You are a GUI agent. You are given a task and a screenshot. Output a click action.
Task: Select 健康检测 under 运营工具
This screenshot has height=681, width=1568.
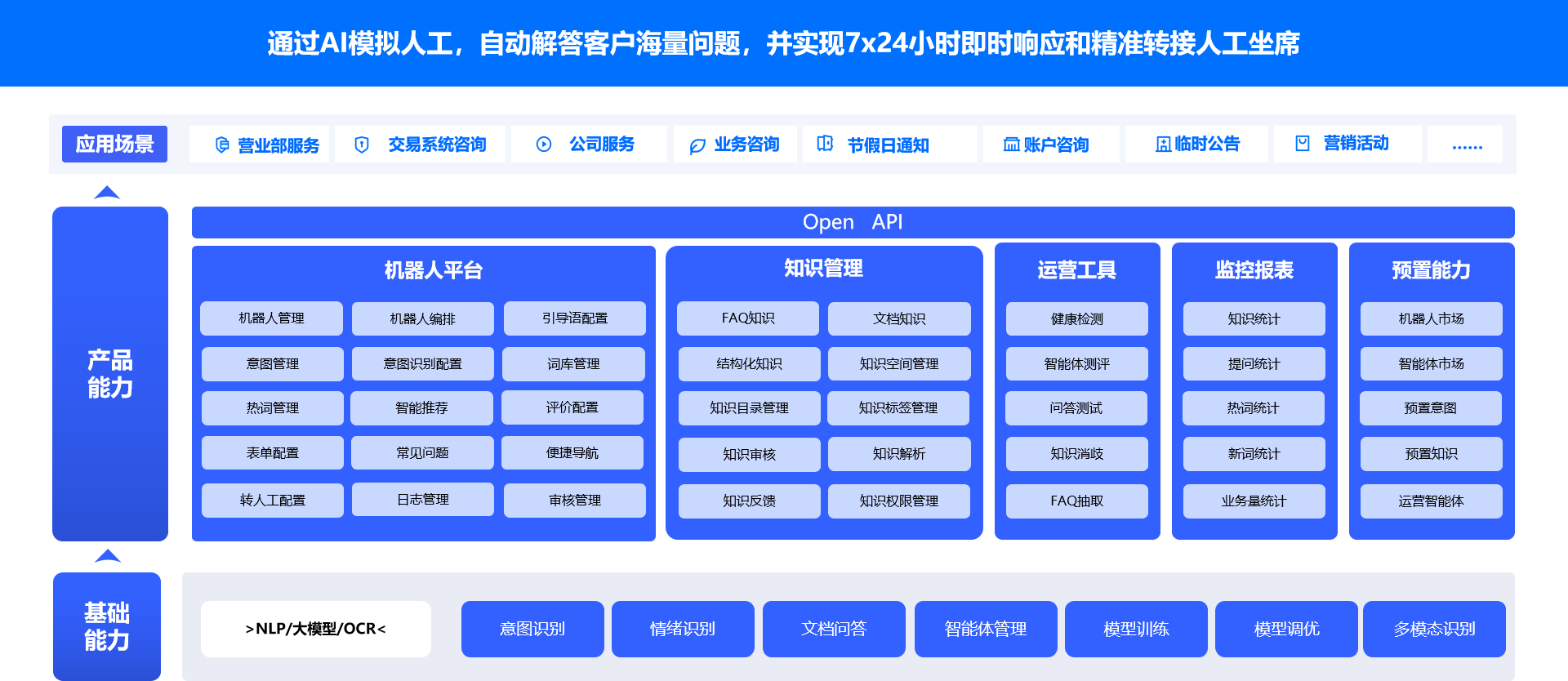tap(1077, 319)
